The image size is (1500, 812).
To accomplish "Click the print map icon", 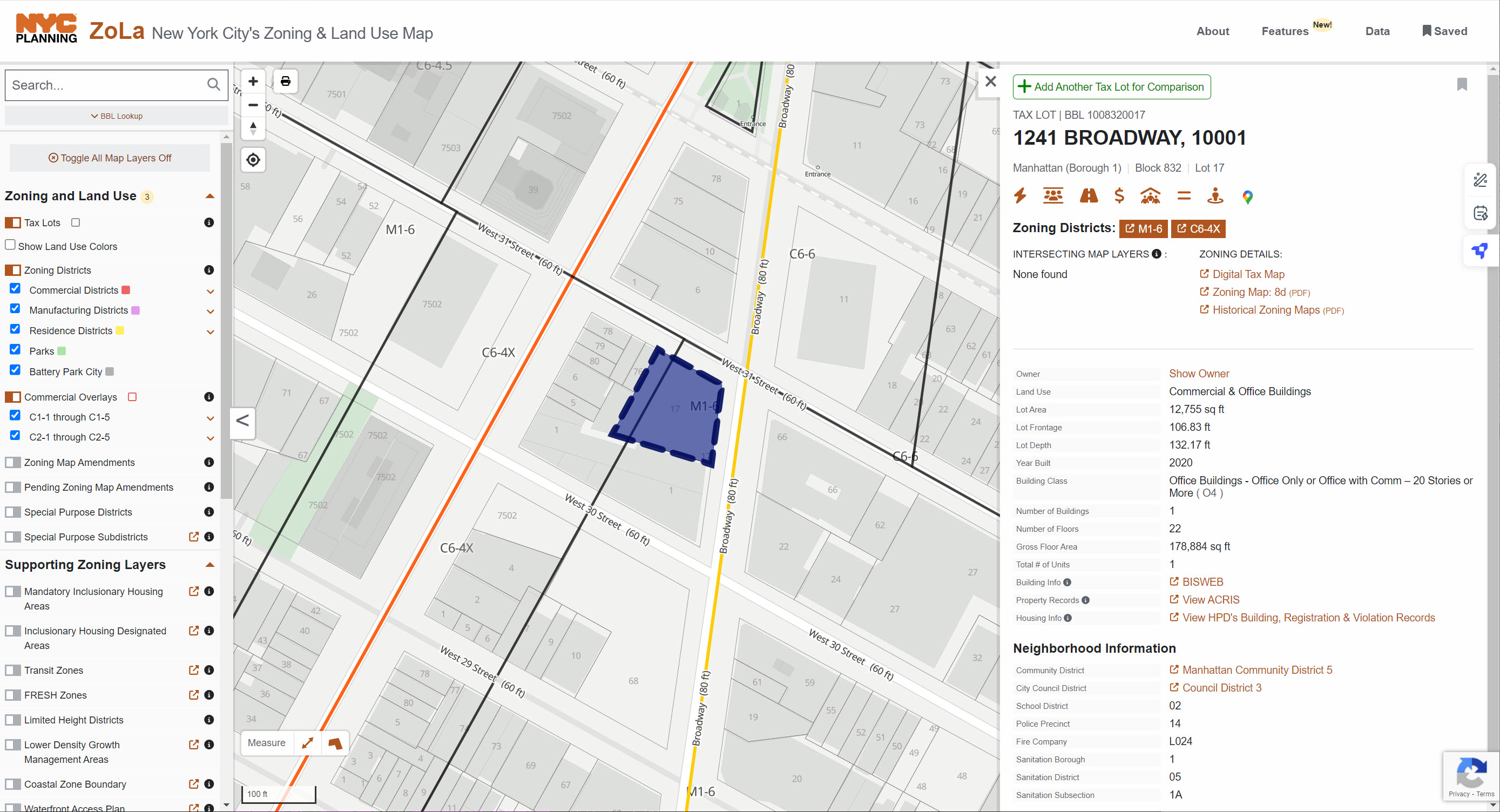I will pyautogui.click(x=285, y=82).
